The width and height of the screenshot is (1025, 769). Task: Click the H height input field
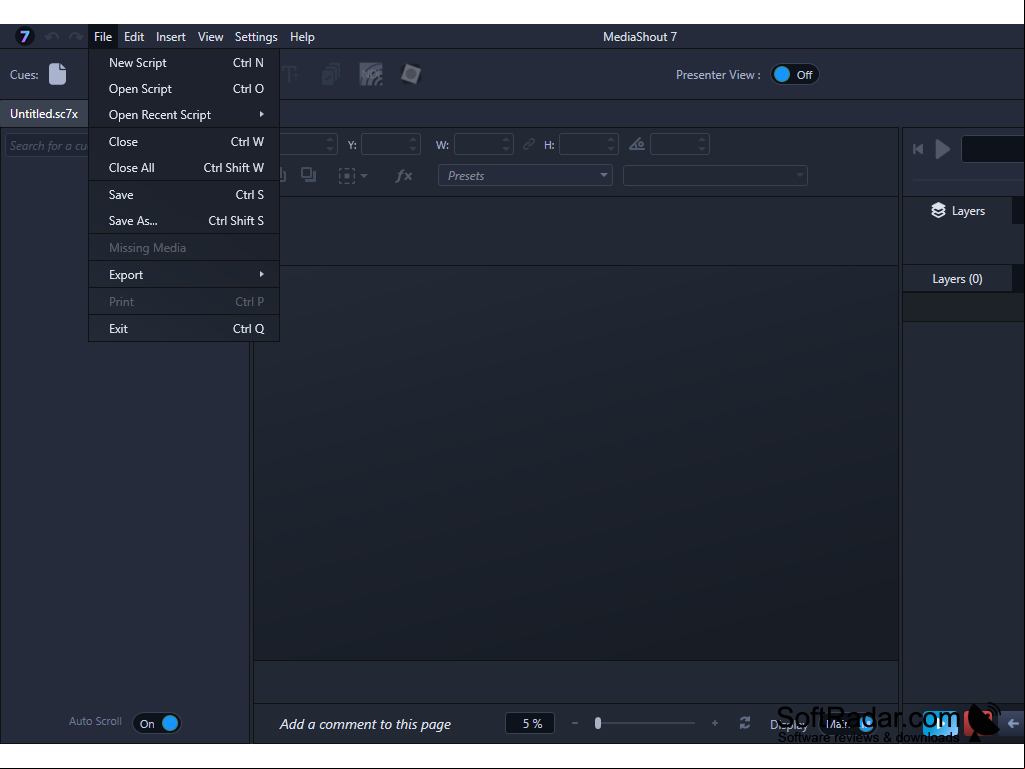point(588,145)
